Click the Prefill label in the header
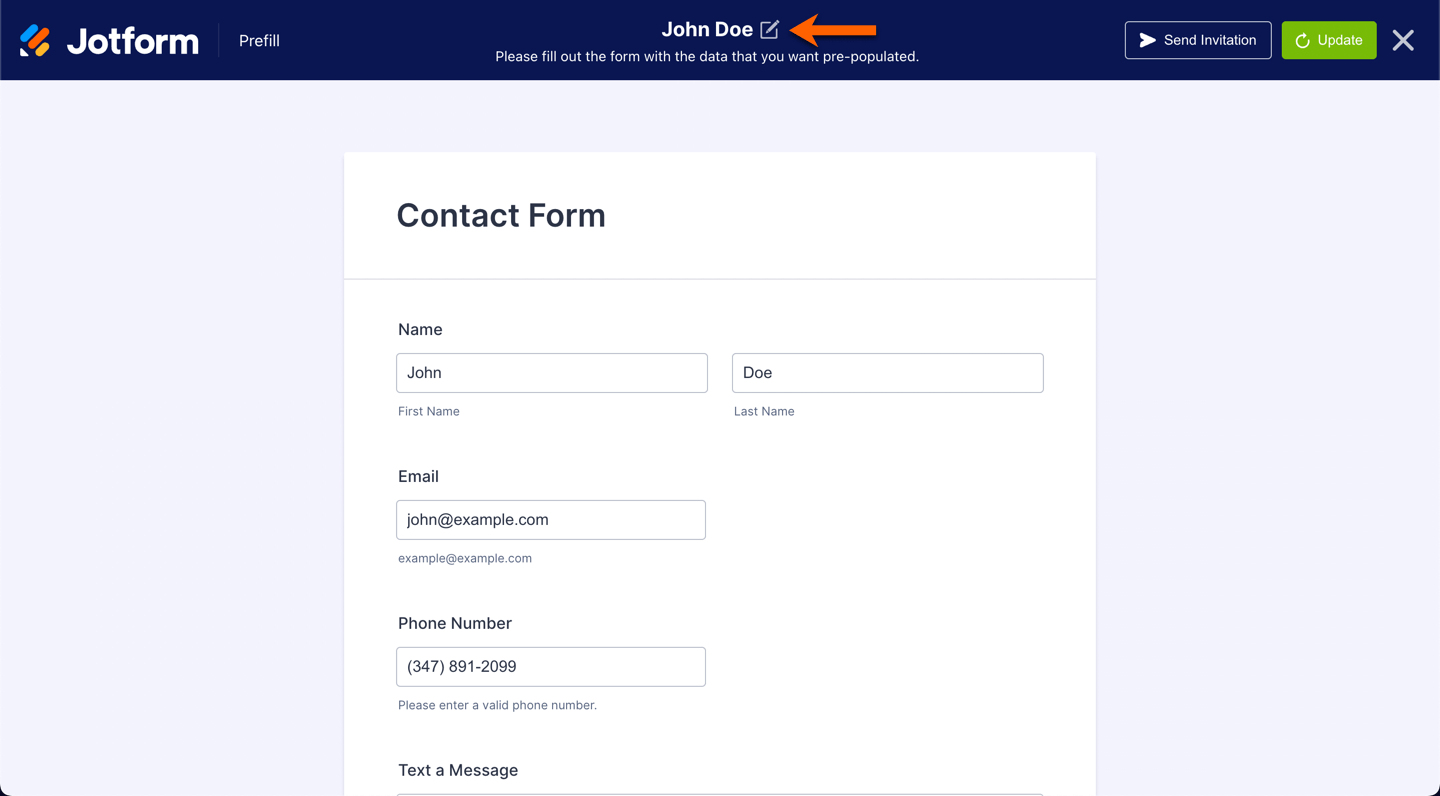This screenshot has width=1440, height=796. point(259,41)
